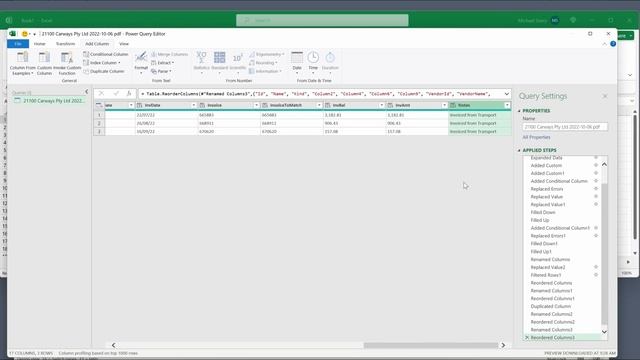Open the Standard number operations
This screenshot has height=360, width=640.
pos(220,61)
